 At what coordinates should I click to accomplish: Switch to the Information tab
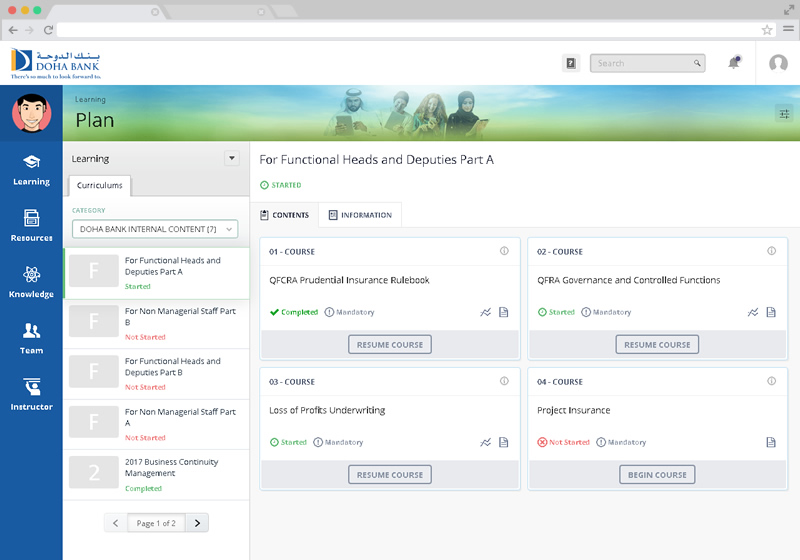coord(360,215)
